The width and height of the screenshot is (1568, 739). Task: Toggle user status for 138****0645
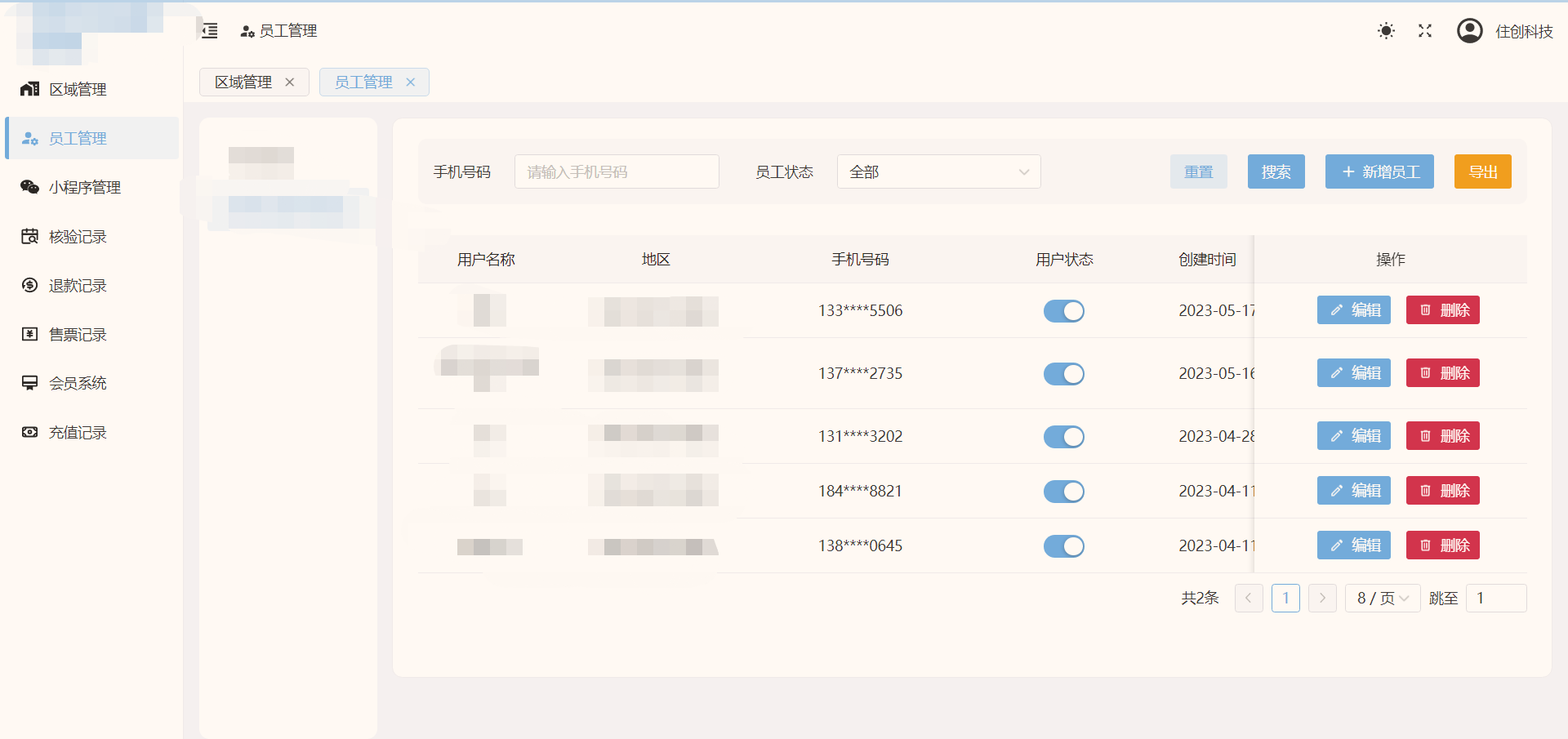tap(1064, 546)
